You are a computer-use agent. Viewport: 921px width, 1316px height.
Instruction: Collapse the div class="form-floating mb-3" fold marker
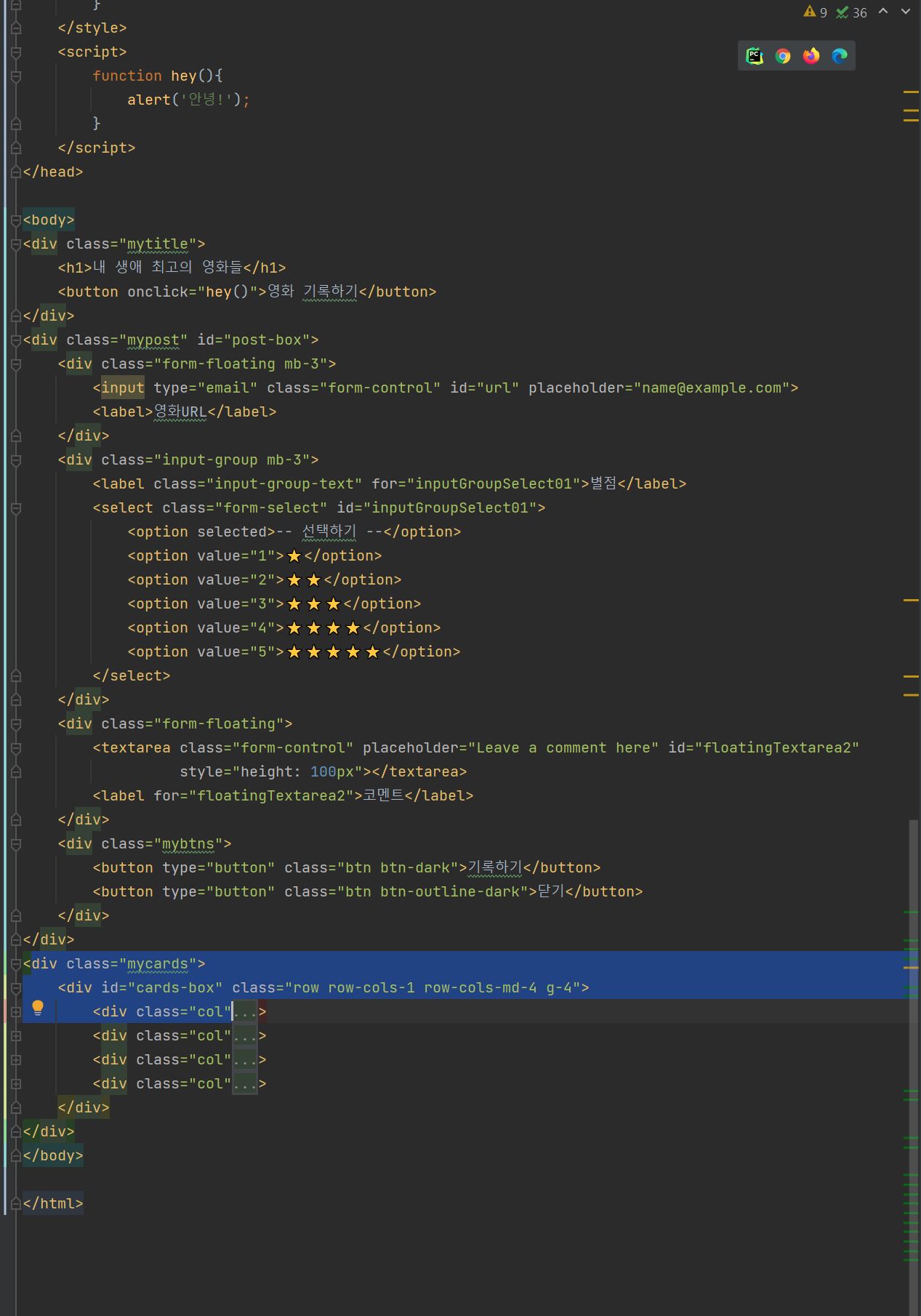click(16, 364)
